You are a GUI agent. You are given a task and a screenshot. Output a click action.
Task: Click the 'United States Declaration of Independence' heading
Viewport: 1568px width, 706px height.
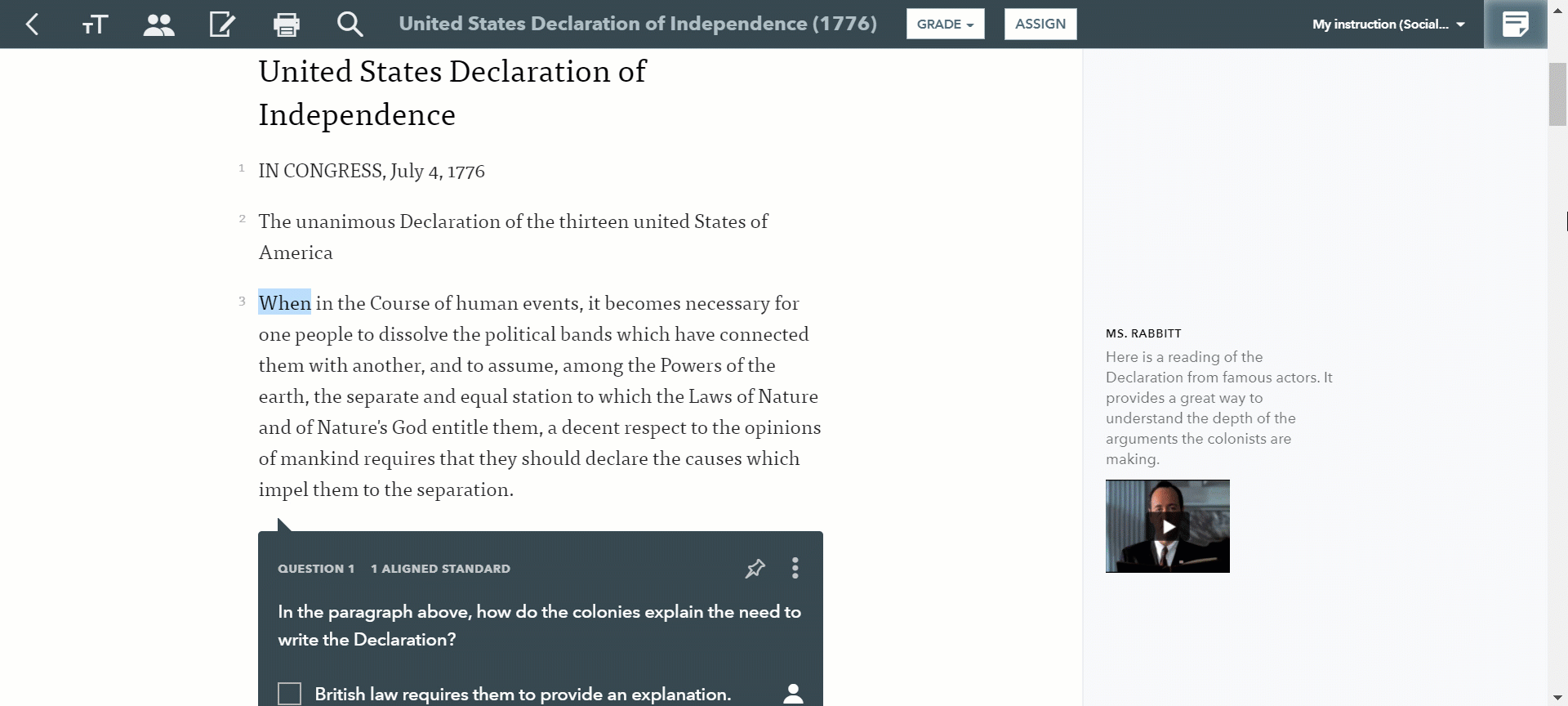[452, 93]
